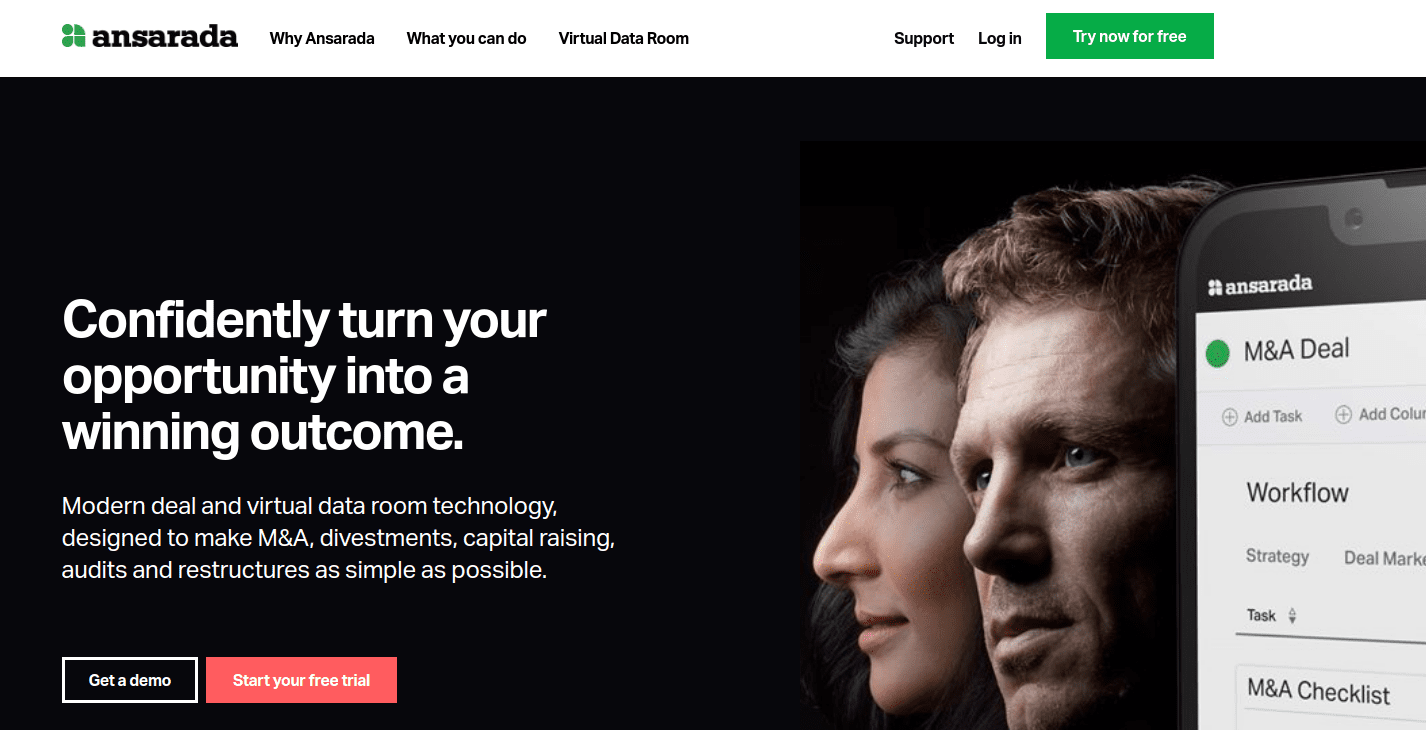Go to the Support page
Screen dimensions: 1426x730
(924, 38)
